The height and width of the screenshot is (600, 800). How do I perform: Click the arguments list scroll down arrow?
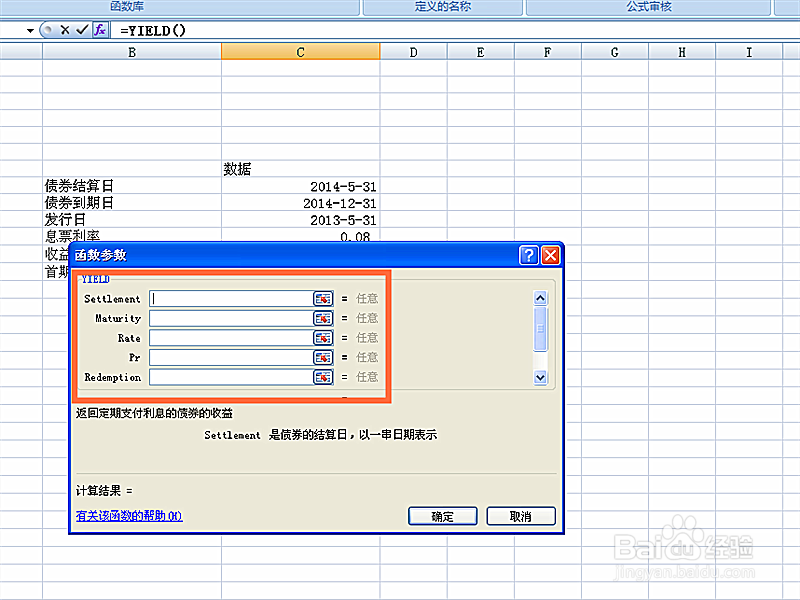(540, 378)
